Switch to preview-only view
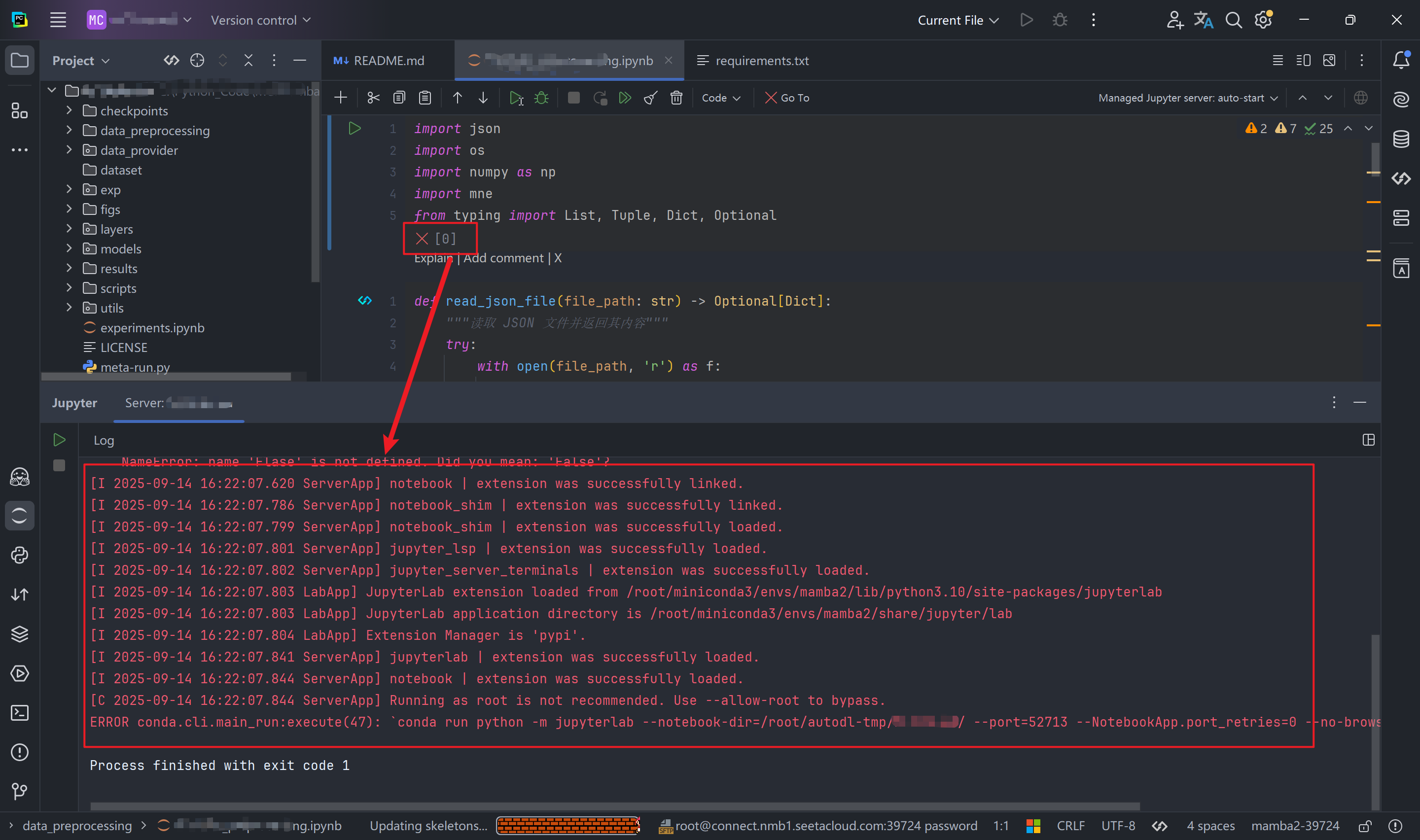The image size is (1420, 840). 1329,60
